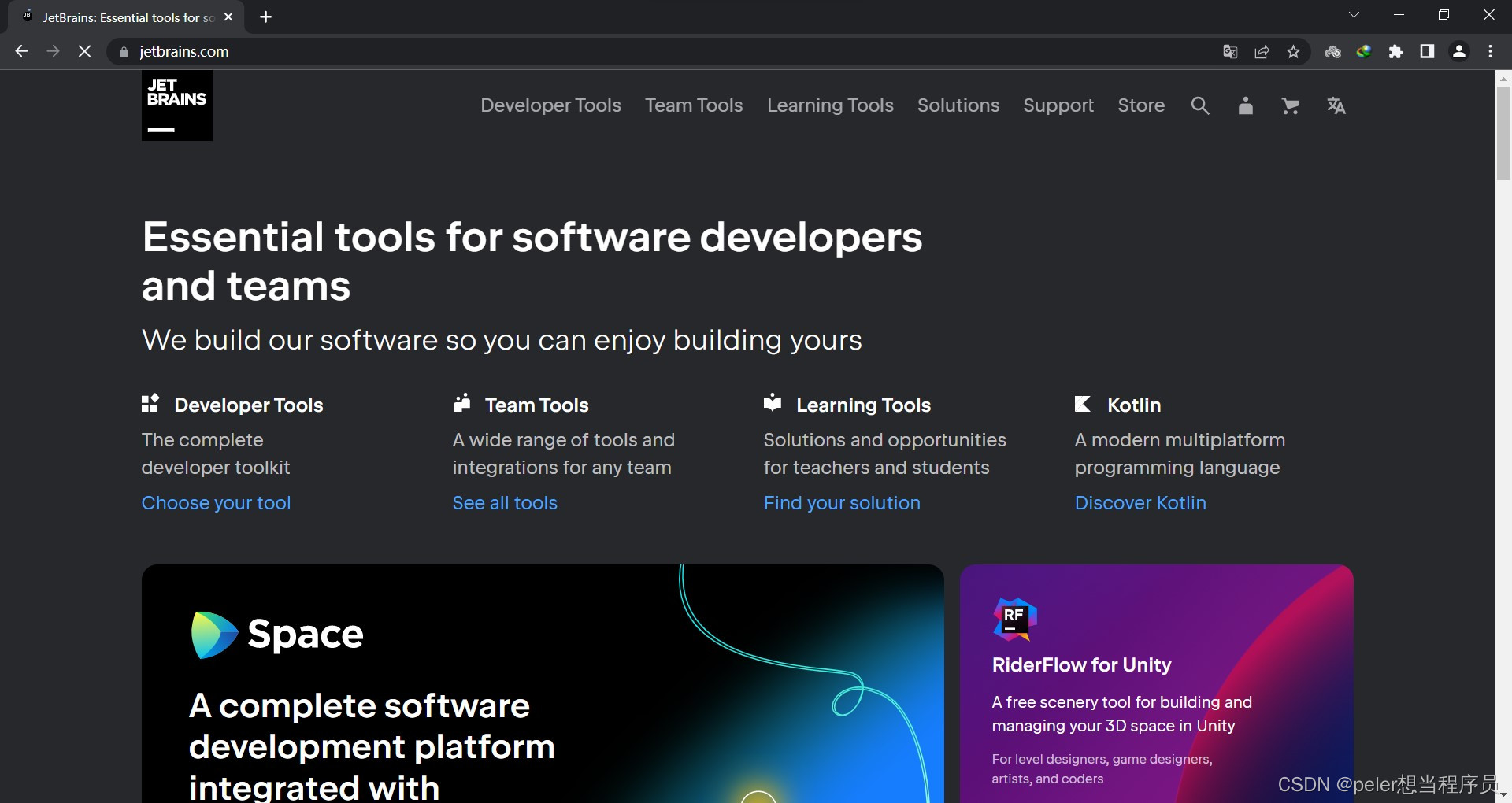Select the Kotlin logo icon
The image size is (1512, 803).
pyautogui.click(x=1082, y=404)
